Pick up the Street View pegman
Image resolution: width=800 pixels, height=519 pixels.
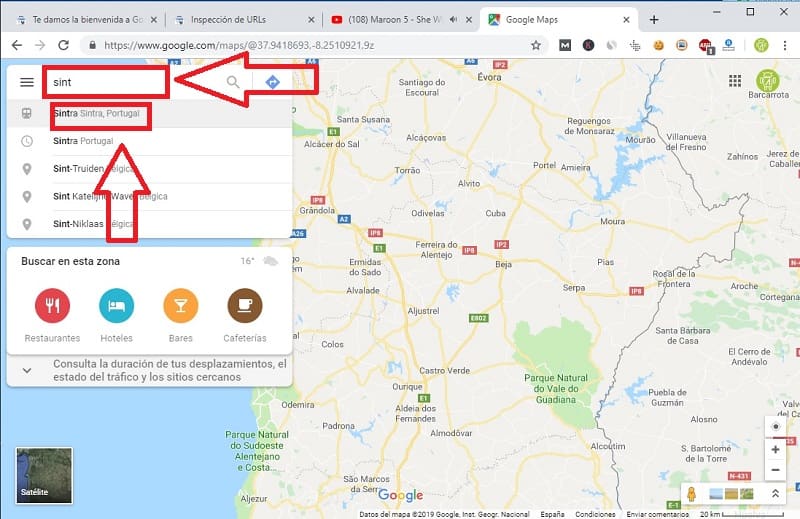[691, 494]
